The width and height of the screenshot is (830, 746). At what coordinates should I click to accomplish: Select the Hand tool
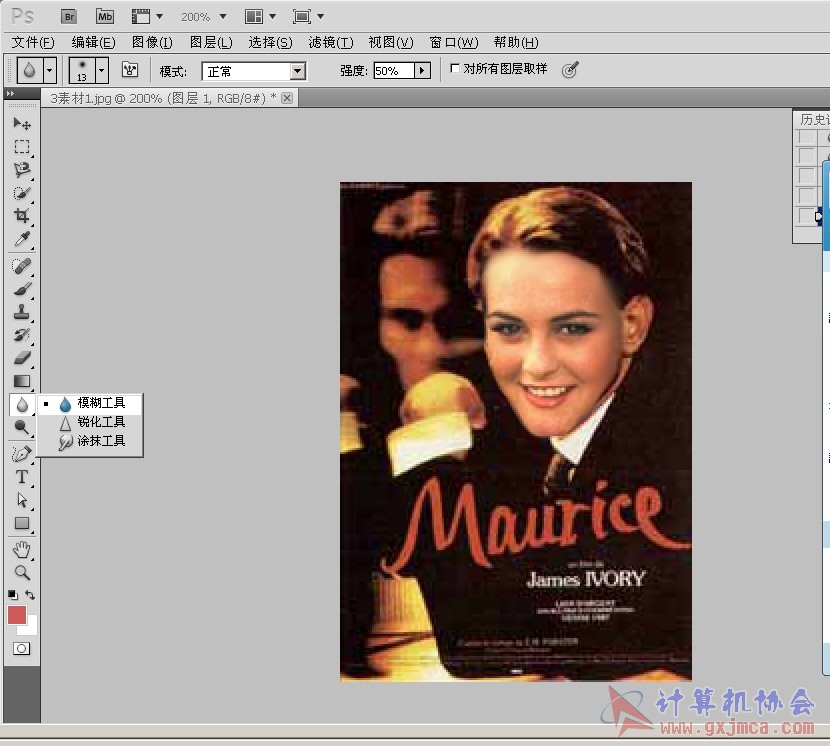[22, 550]
